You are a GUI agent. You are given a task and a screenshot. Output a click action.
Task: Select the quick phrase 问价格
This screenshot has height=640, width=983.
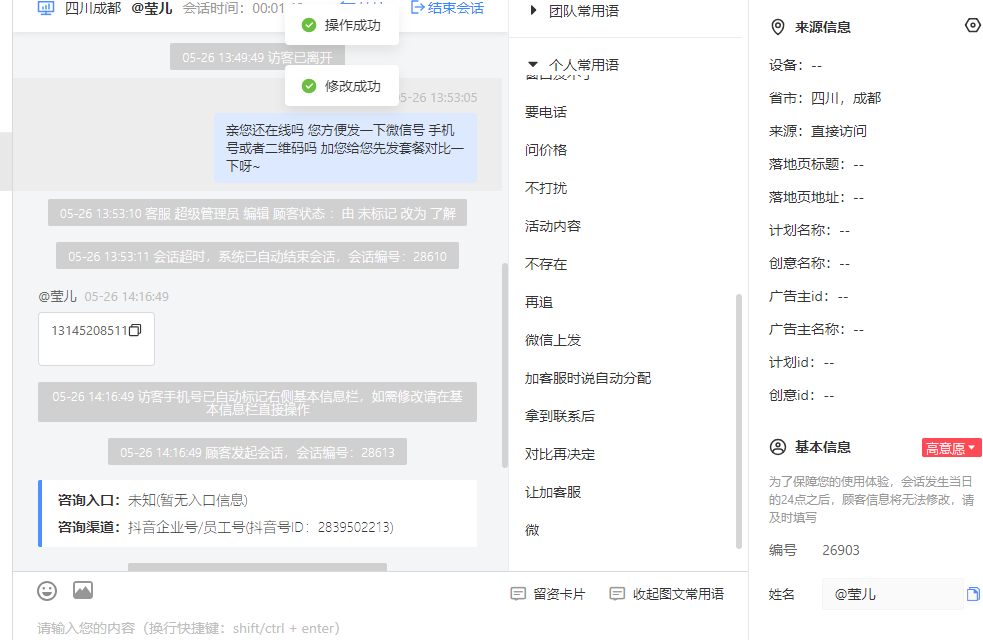546,150
